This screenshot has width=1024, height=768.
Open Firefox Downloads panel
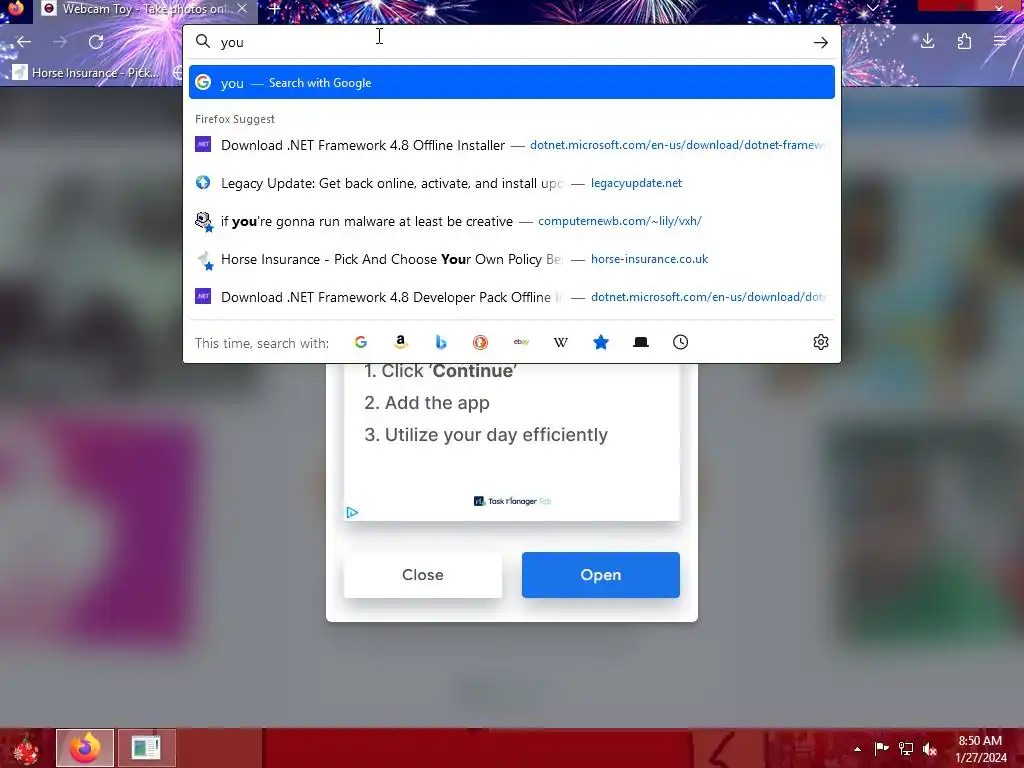(x=927, y=42)
